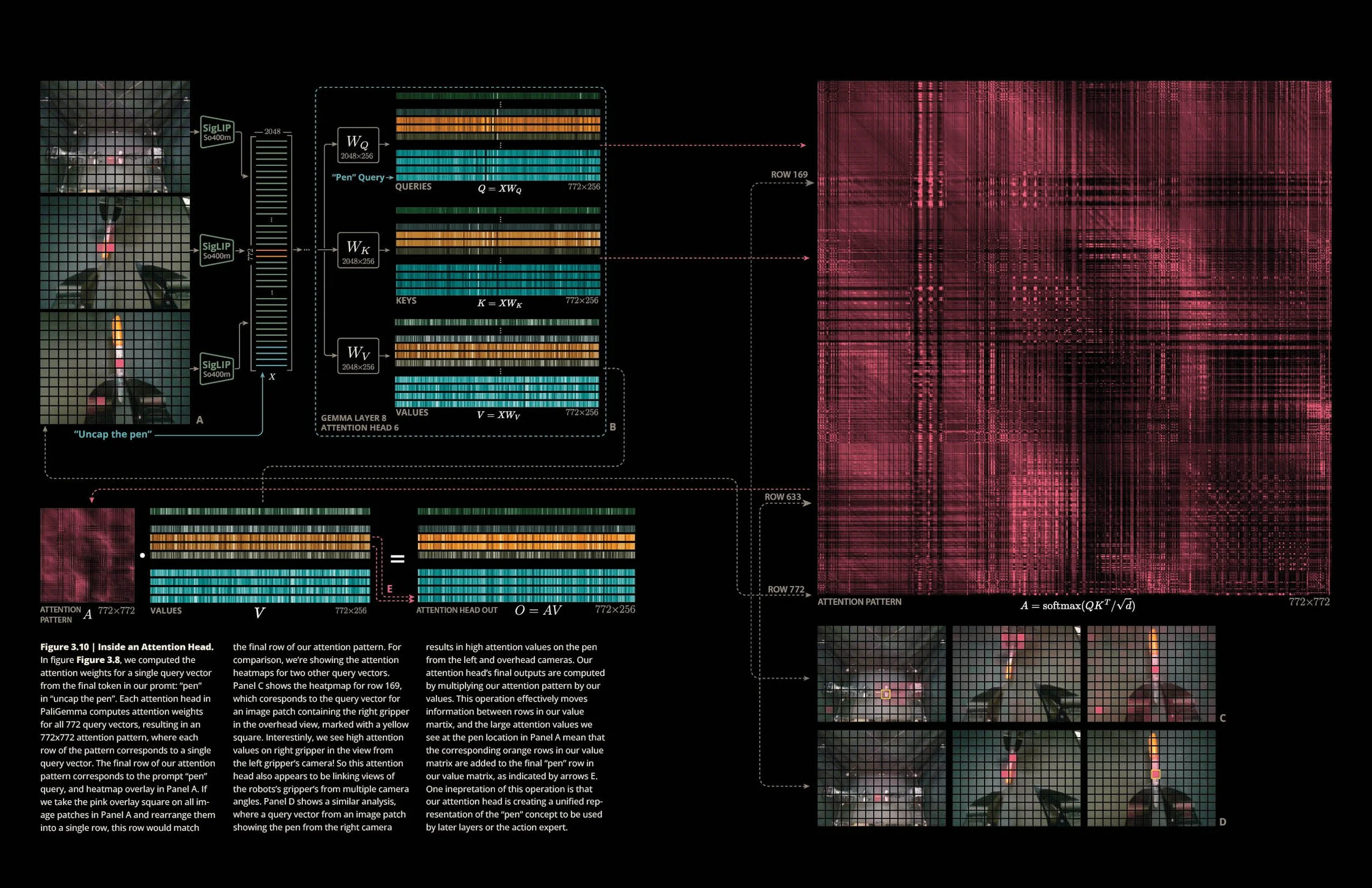Viewport: 1372px width, 888px height.
Task: Open the Panel C middle camera thumbnail
Action: [1016, 673]
